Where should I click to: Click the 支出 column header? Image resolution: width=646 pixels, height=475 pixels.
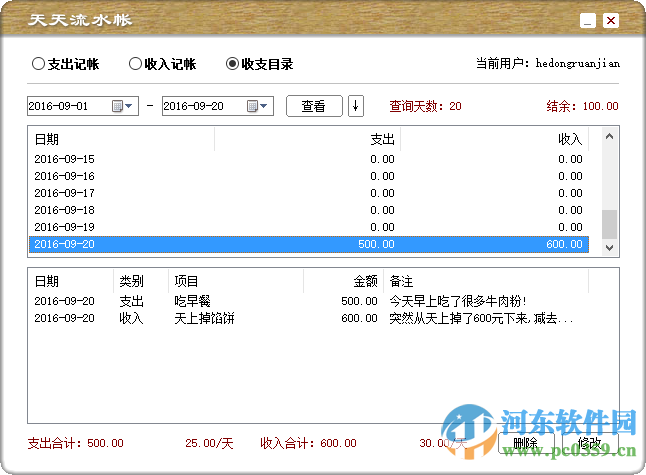coord(308,139)
